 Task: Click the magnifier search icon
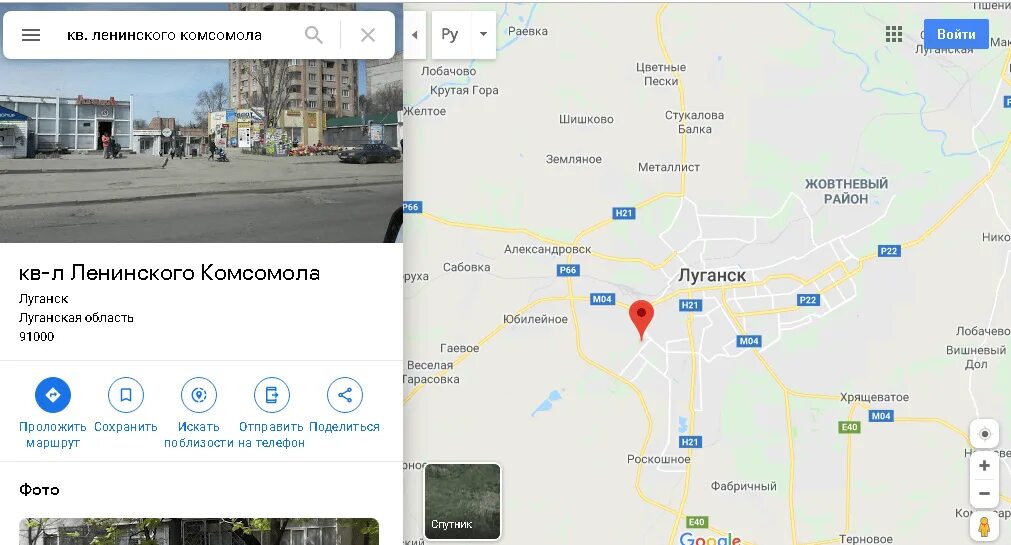pyautogui.click(x=314, y=35)
